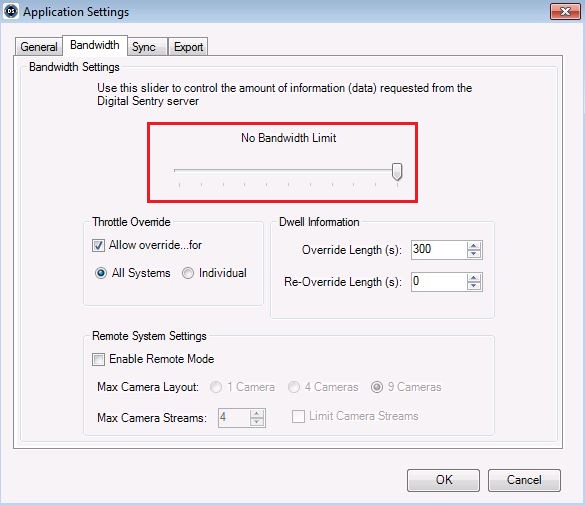Screen dimensions: 585x505
Task: Toggle the Limit Camera Streams checkbox
Action: tap(298, 416)
